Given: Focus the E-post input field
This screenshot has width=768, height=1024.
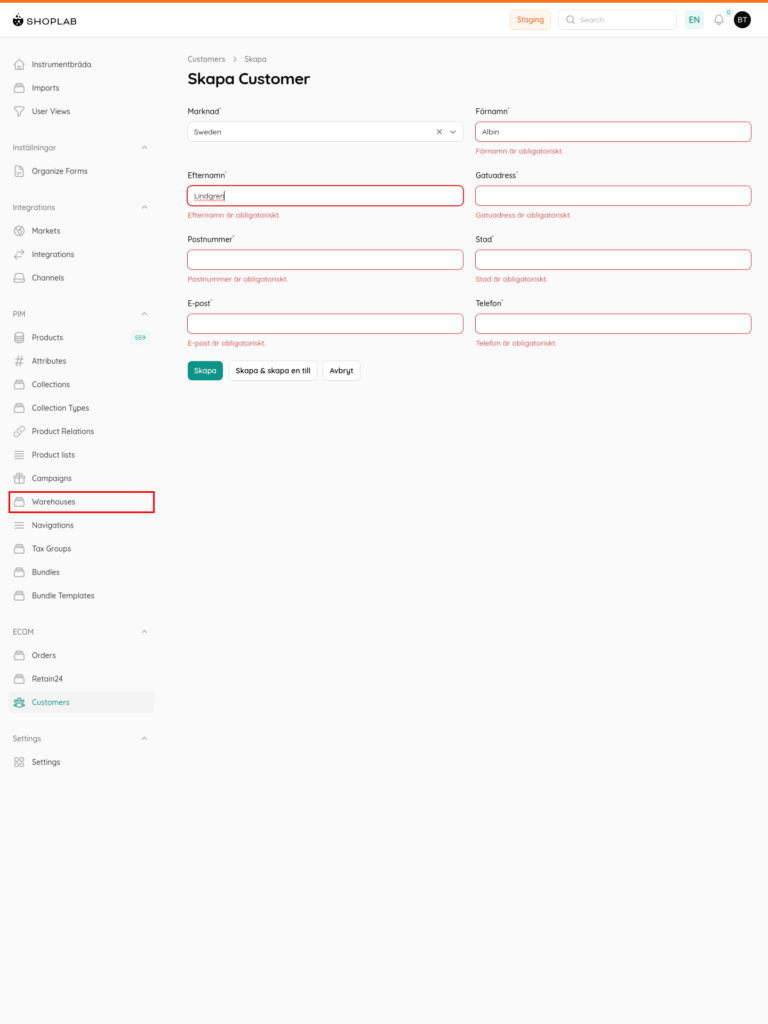Looking at the screenshot, I should click(x=325, y=324).
